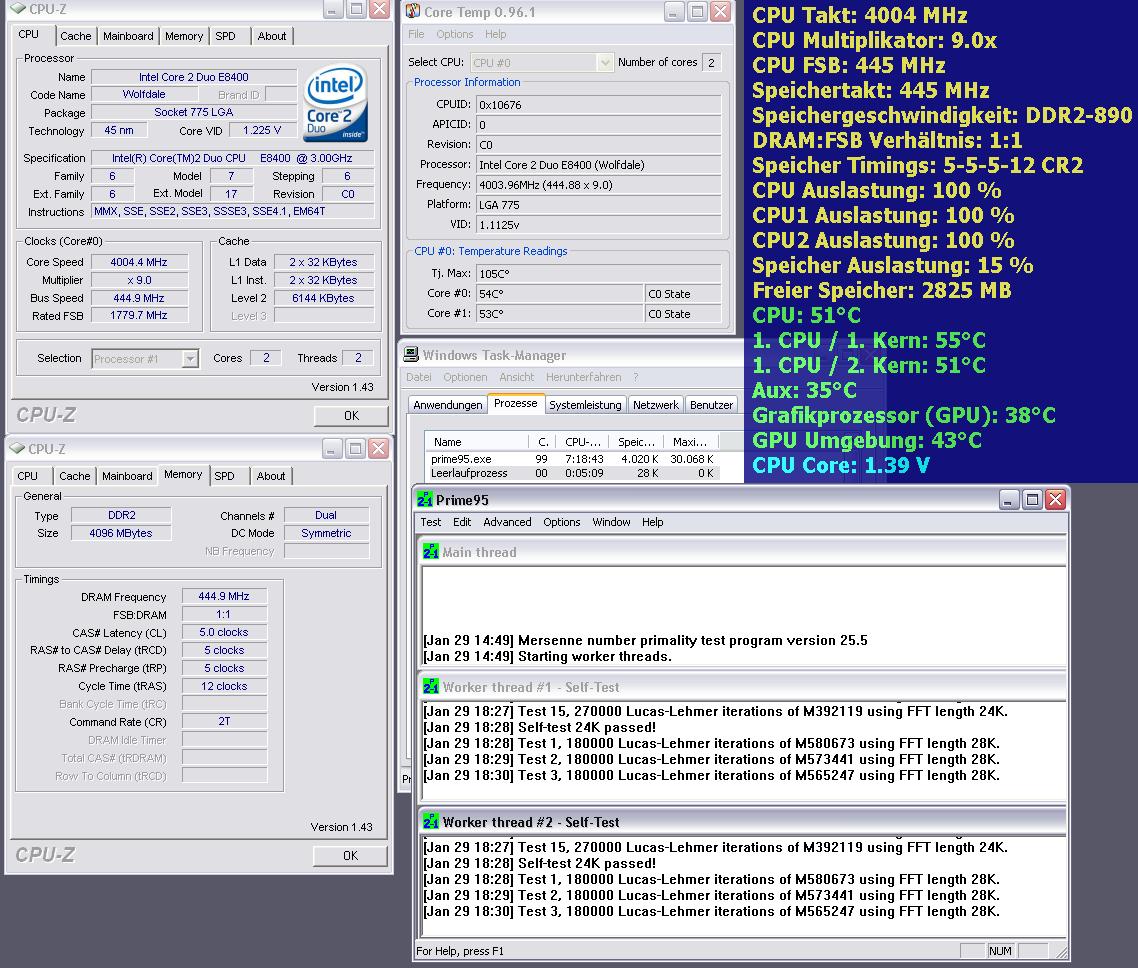Viewport: 1138px width, 968px height.
Task: Open Prime95 Advanced menu
Action: pos(507,522)
